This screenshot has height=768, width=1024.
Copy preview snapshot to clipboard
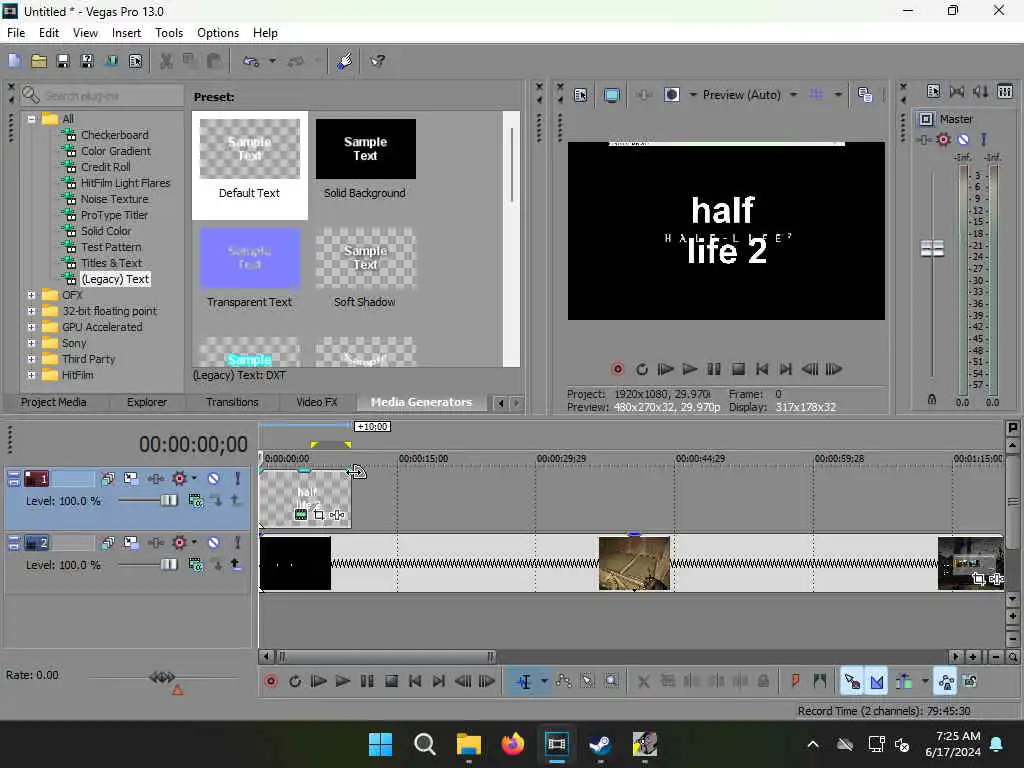[865, 95]
